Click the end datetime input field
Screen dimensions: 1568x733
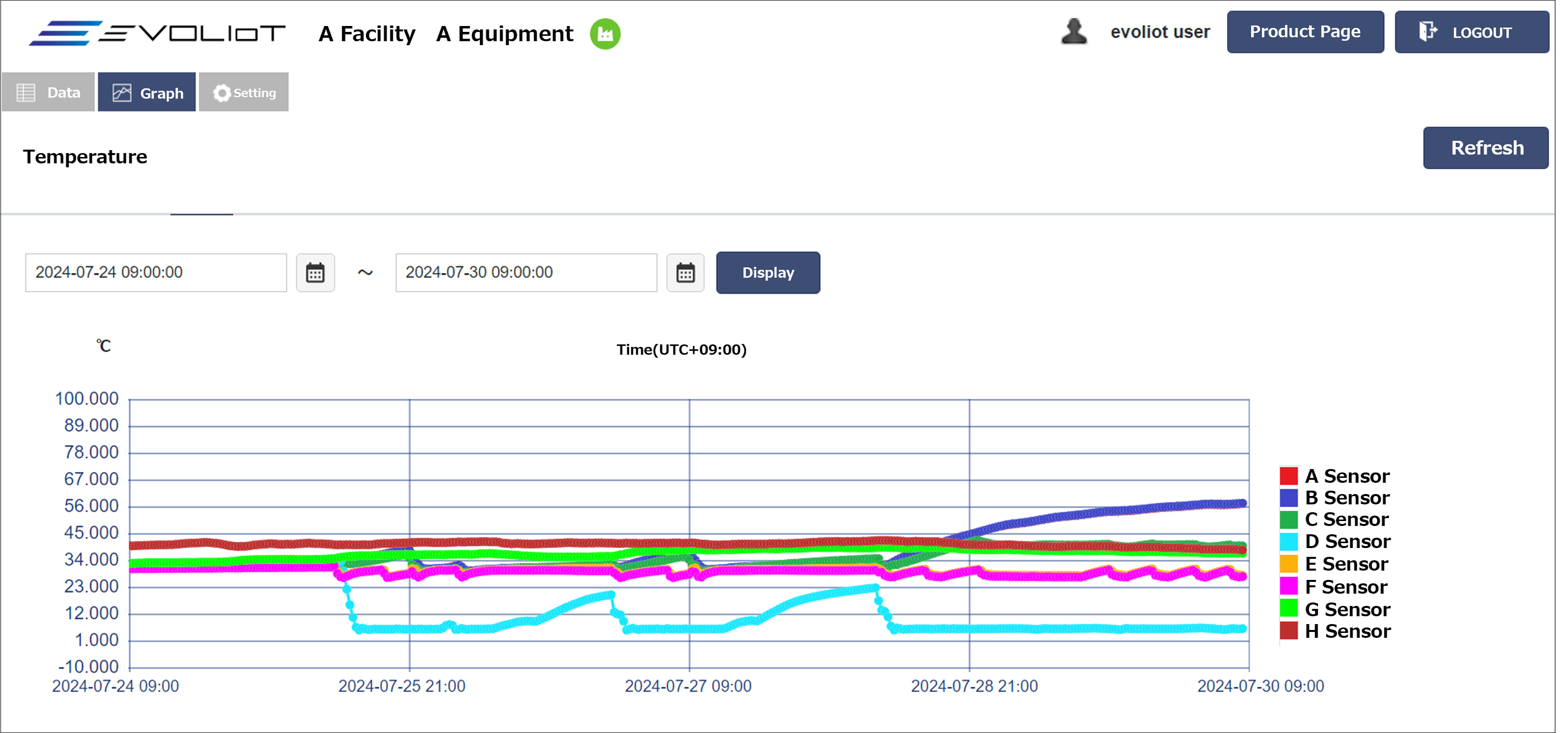tap(526, 272)
